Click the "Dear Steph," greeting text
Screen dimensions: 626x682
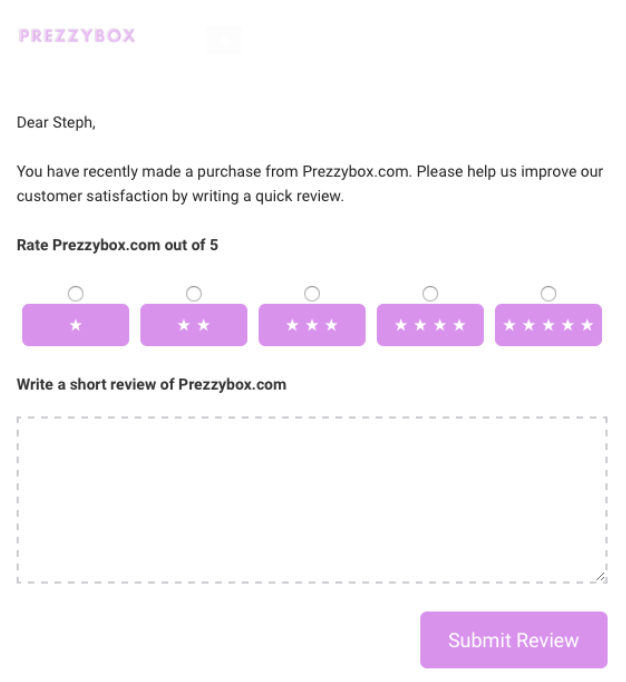coord(56,123)
